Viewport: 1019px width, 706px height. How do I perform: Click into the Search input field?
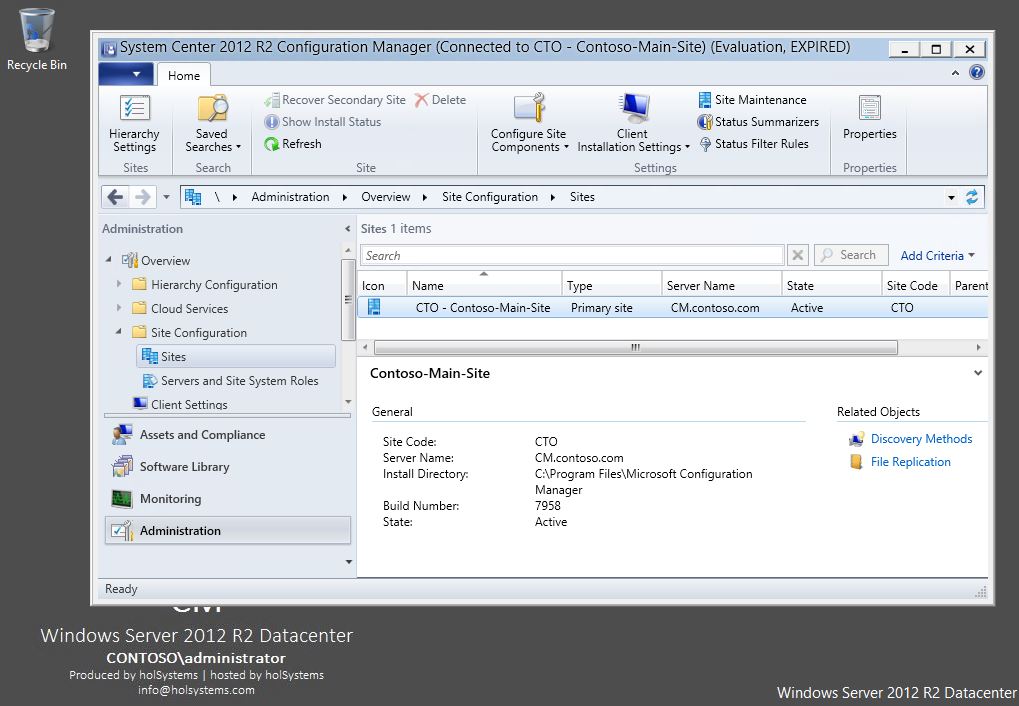coord(573,255)
